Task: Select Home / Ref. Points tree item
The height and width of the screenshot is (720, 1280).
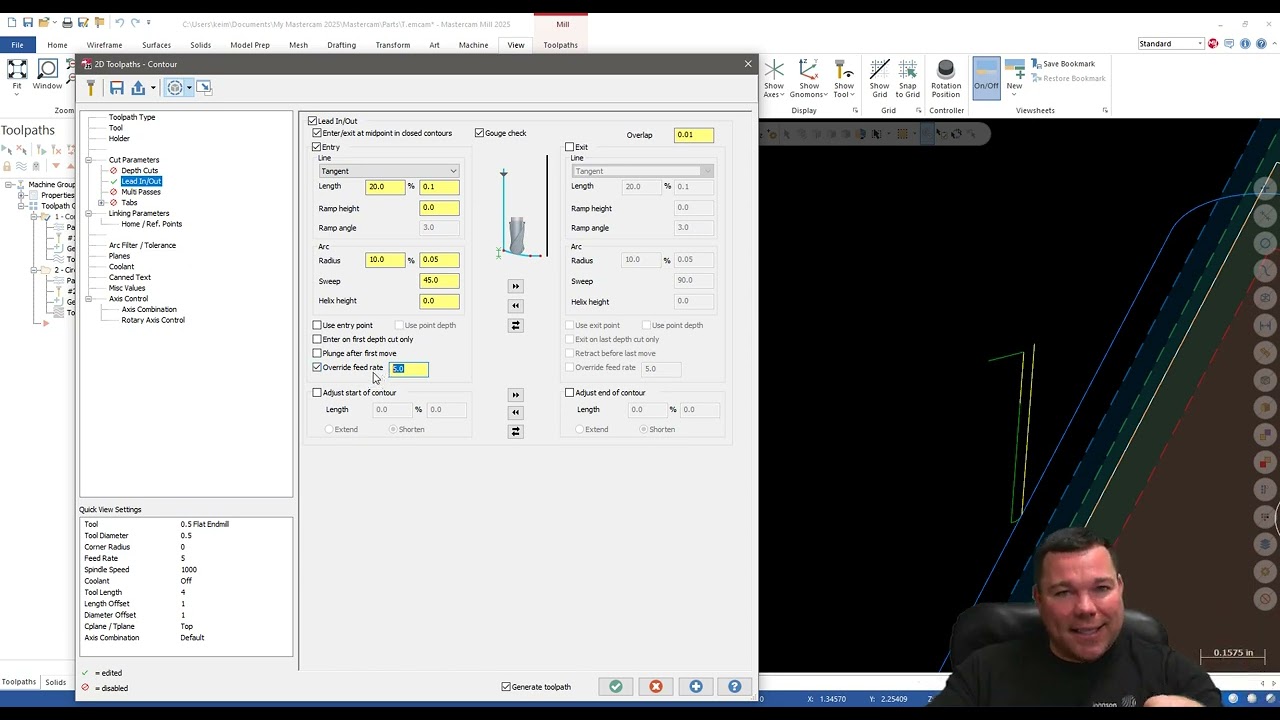Action: (151, 224)
